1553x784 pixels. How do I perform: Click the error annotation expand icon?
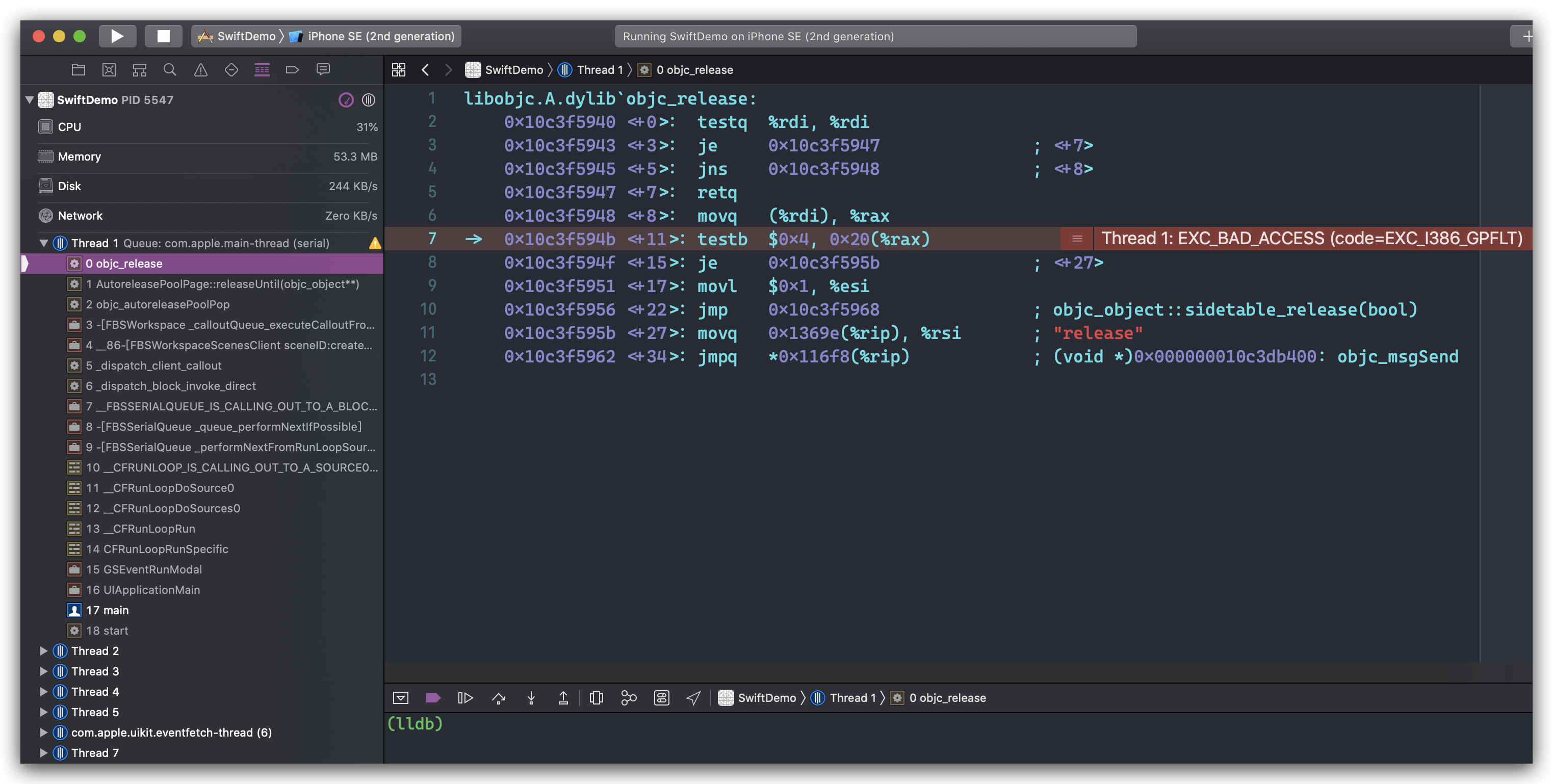point(1077,239)
